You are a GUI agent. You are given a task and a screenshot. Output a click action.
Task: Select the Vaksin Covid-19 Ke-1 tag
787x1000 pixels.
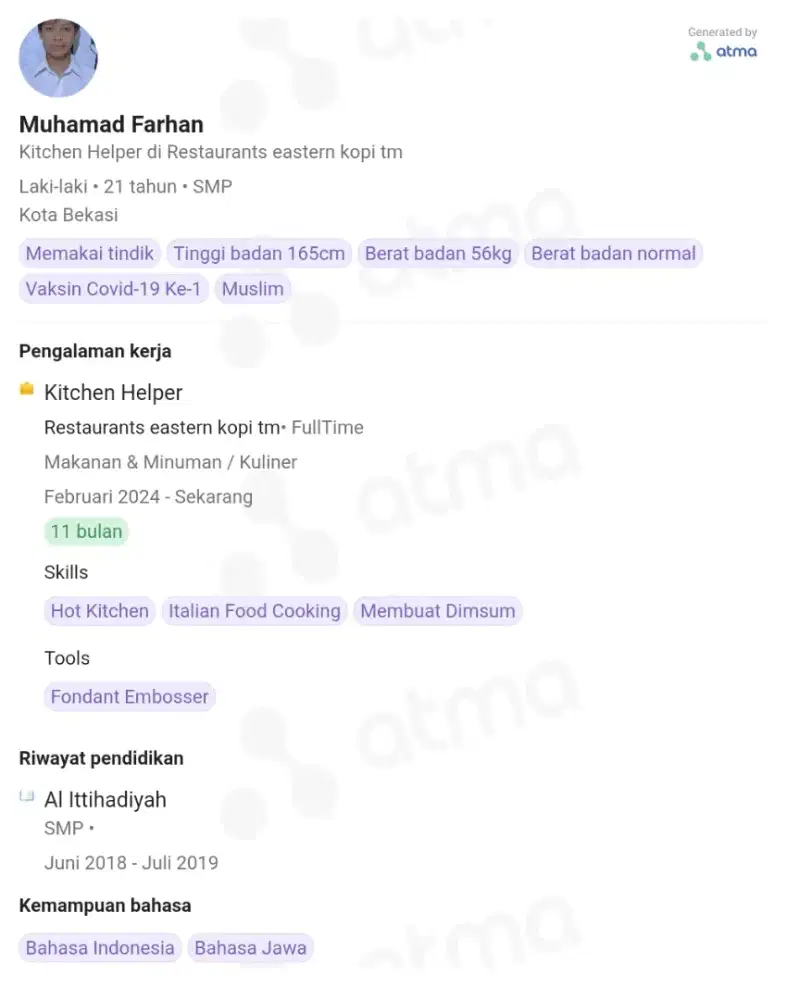tap(114, 289)
